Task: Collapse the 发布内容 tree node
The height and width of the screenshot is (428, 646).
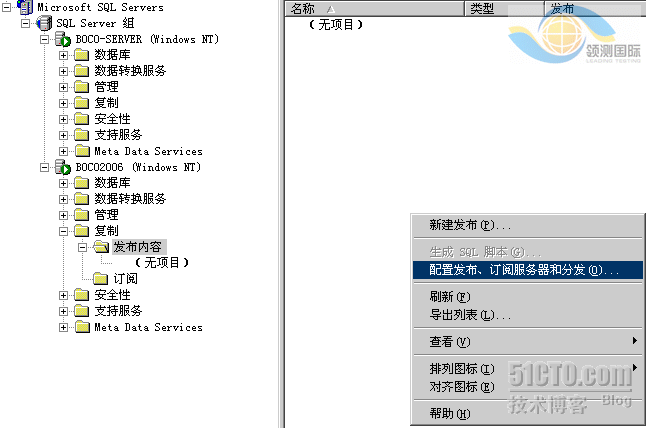Action: click(83, 247)
